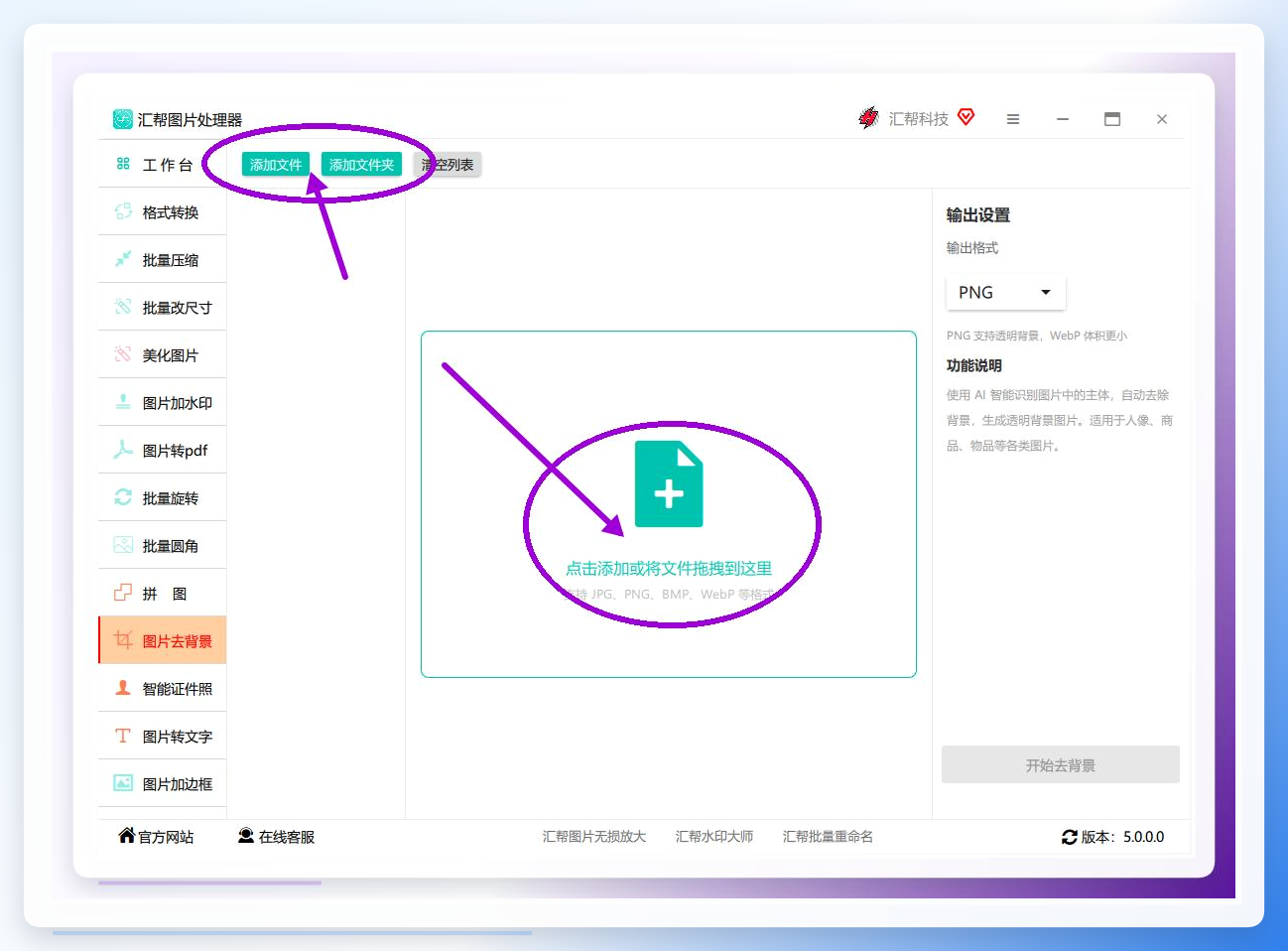Open the 批量压缩 section
Image resolution: width=1288 pixels, height=951 pixels.
pos(163,260)
